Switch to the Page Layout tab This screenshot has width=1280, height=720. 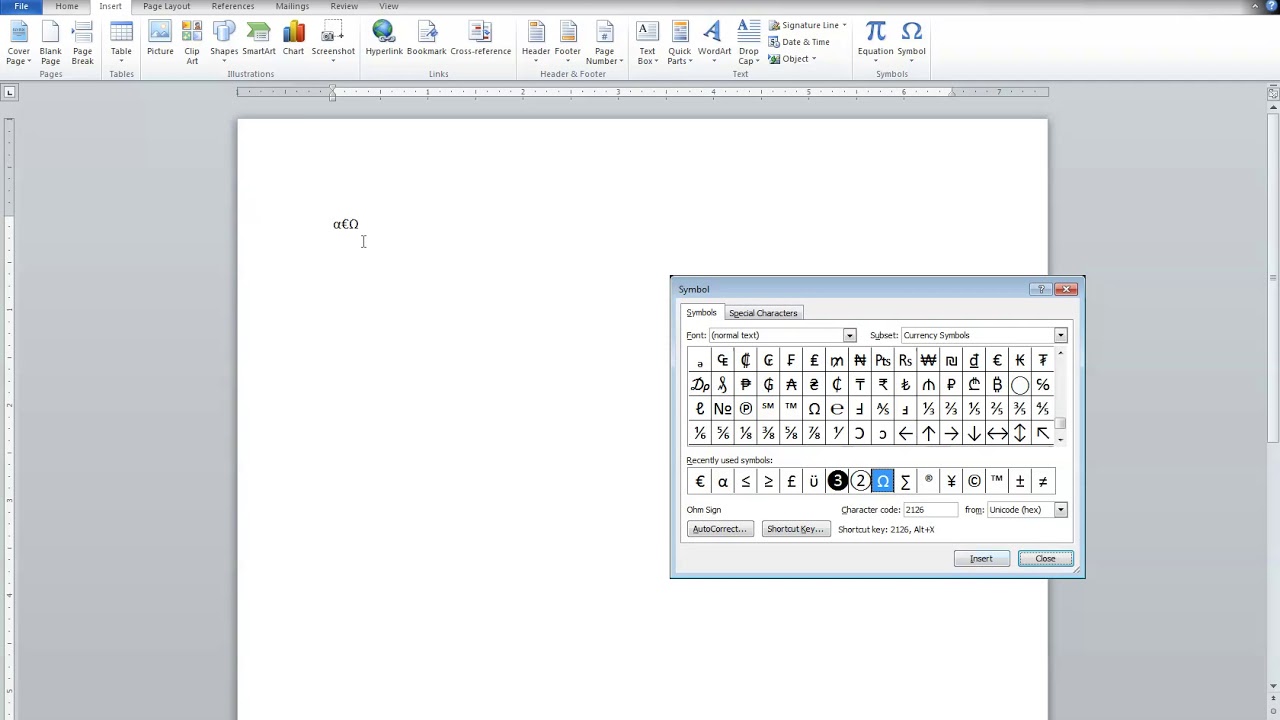pyautogui.click(x=166, y=6)
